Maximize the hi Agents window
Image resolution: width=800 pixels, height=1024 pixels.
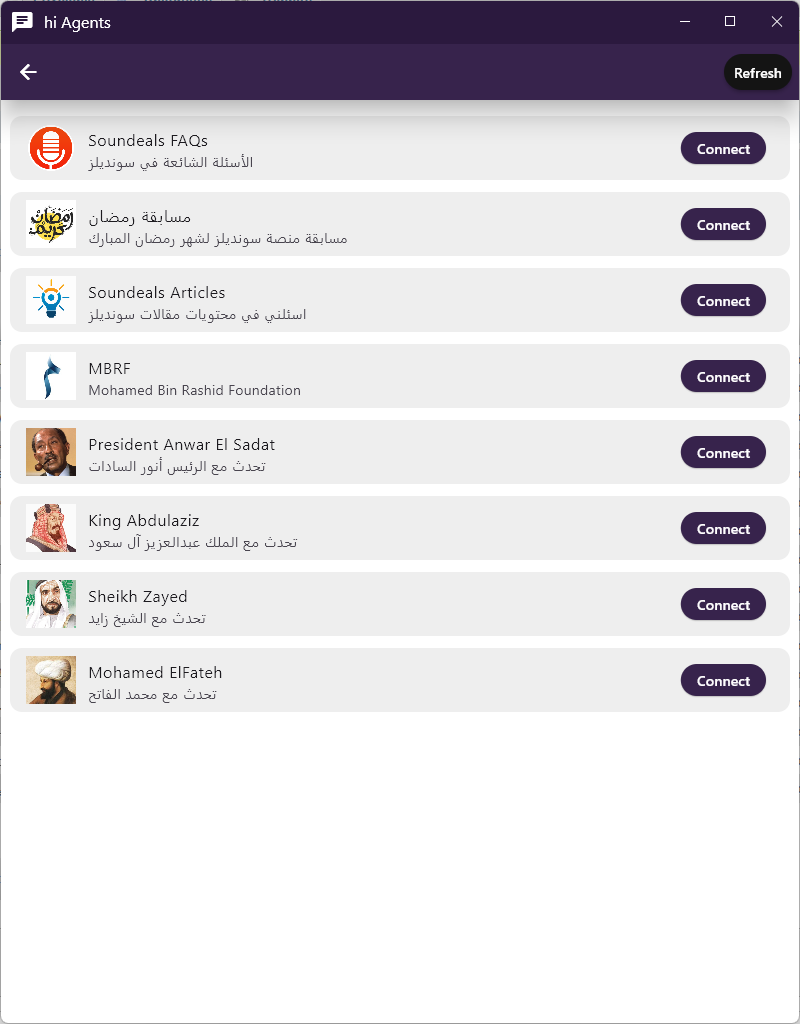click(x=730, y=22)
